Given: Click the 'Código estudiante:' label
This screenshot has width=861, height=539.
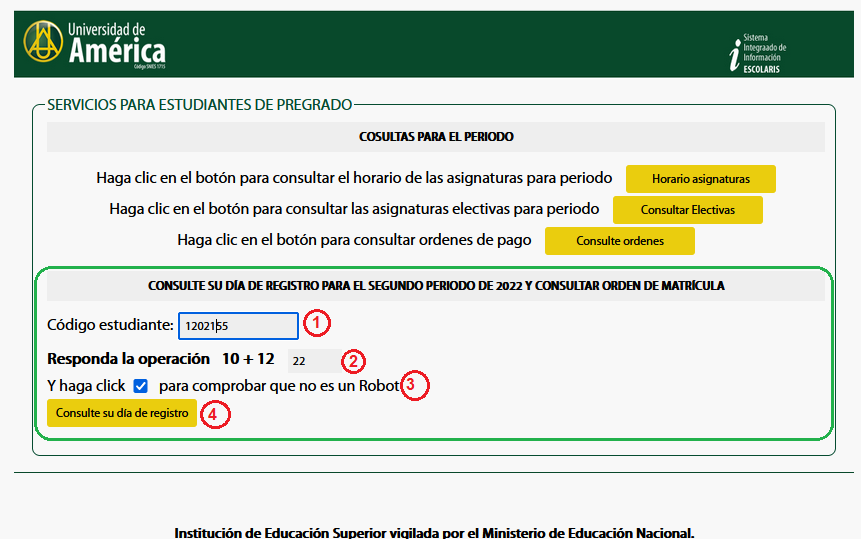Looking at the screenshot, I should [110, 325].
